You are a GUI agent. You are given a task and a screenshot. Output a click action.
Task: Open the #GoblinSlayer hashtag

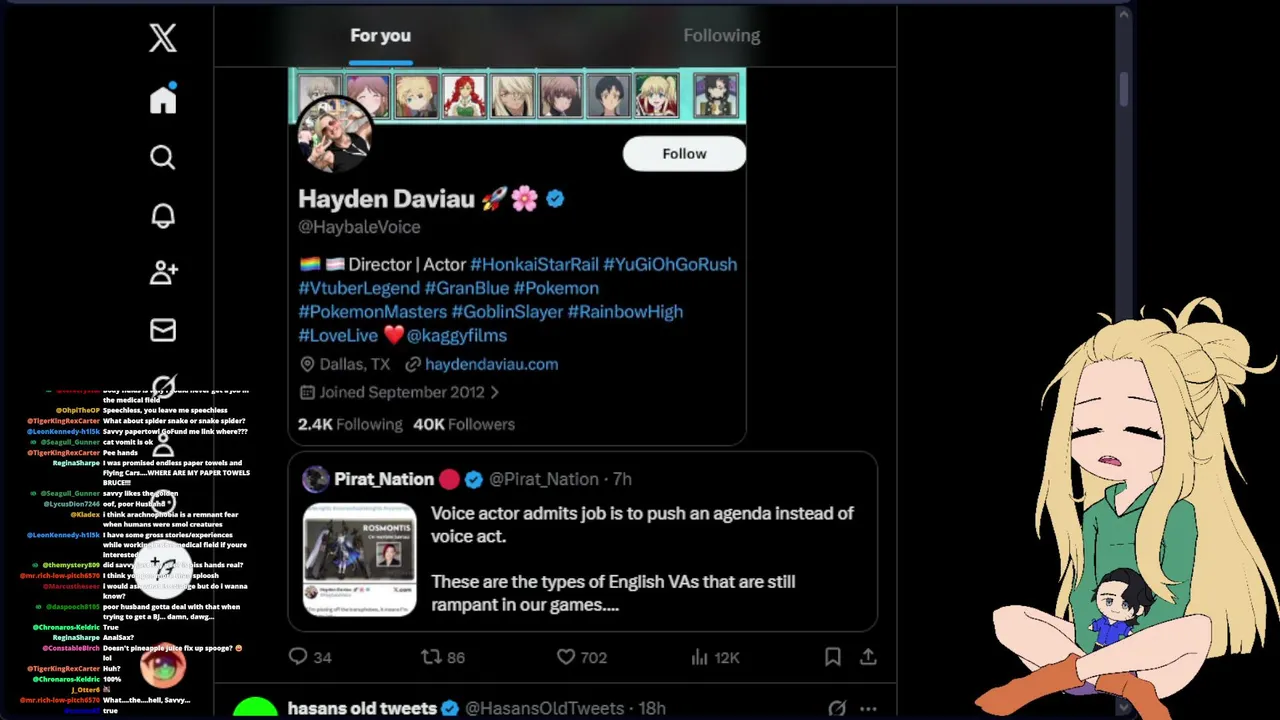507,312
